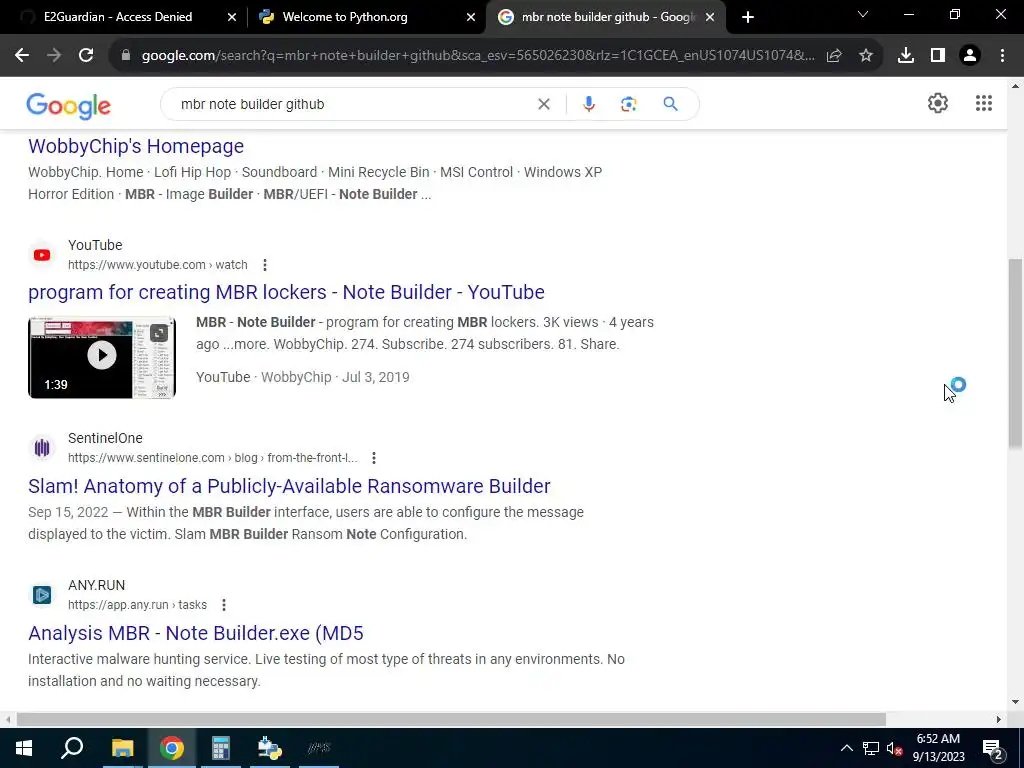Viewport: 1024px width, 768px height.
Task: Open the Chrome profile avatar
Action: (970, 56)
